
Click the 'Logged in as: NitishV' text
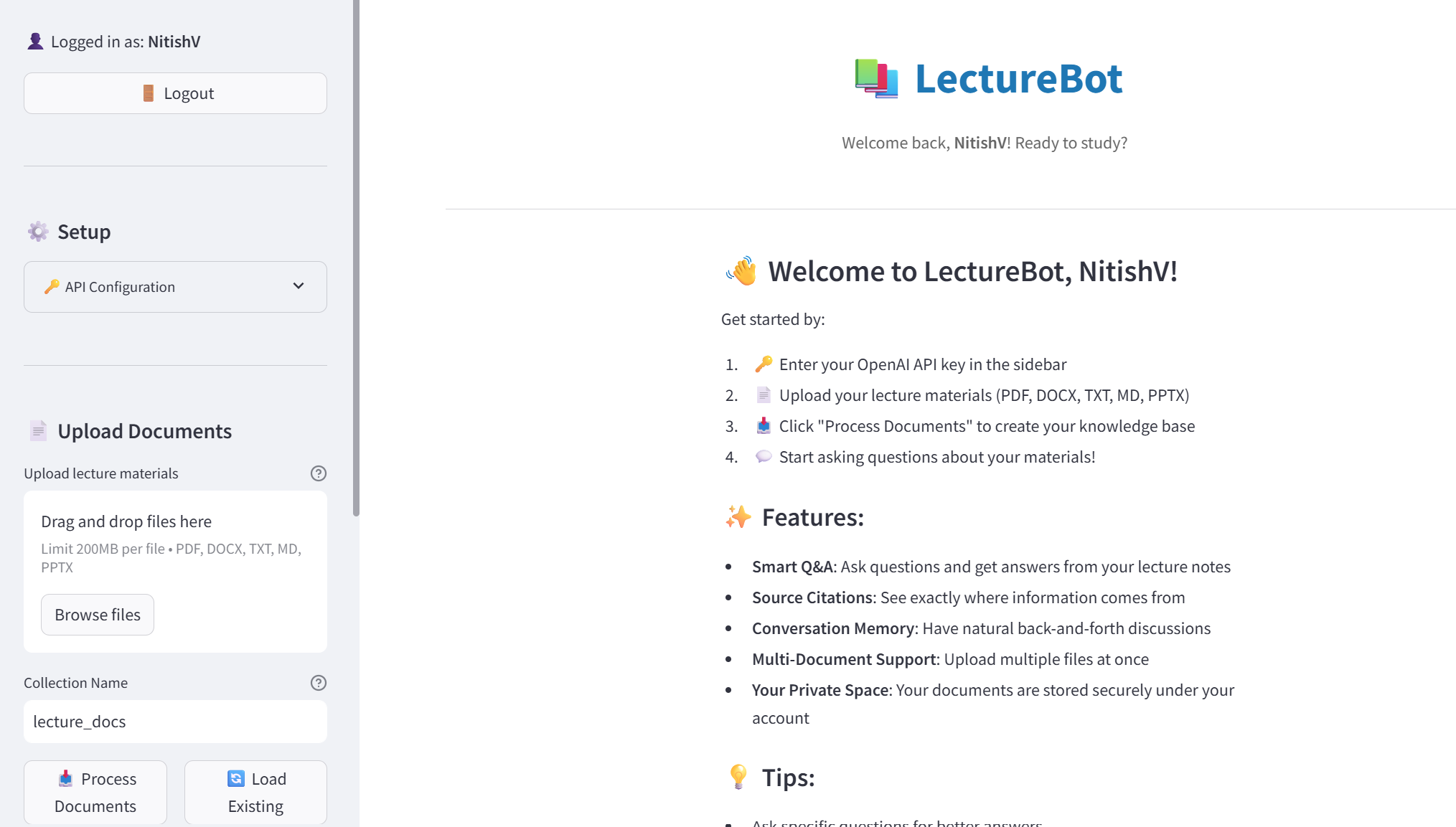click(x=126, y=42)
